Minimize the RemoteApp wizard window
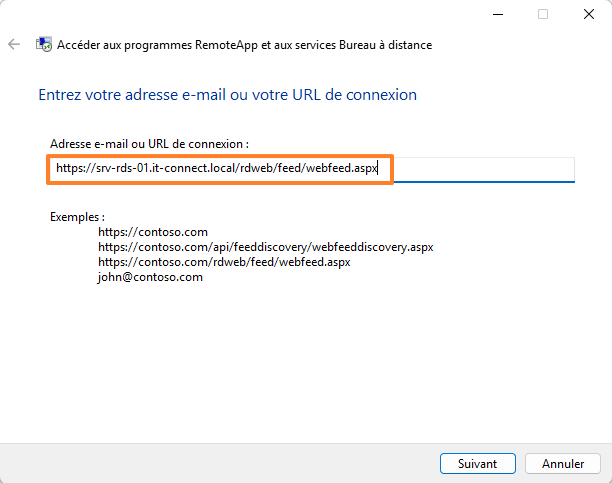612x483 pixels. pos(498,14)
